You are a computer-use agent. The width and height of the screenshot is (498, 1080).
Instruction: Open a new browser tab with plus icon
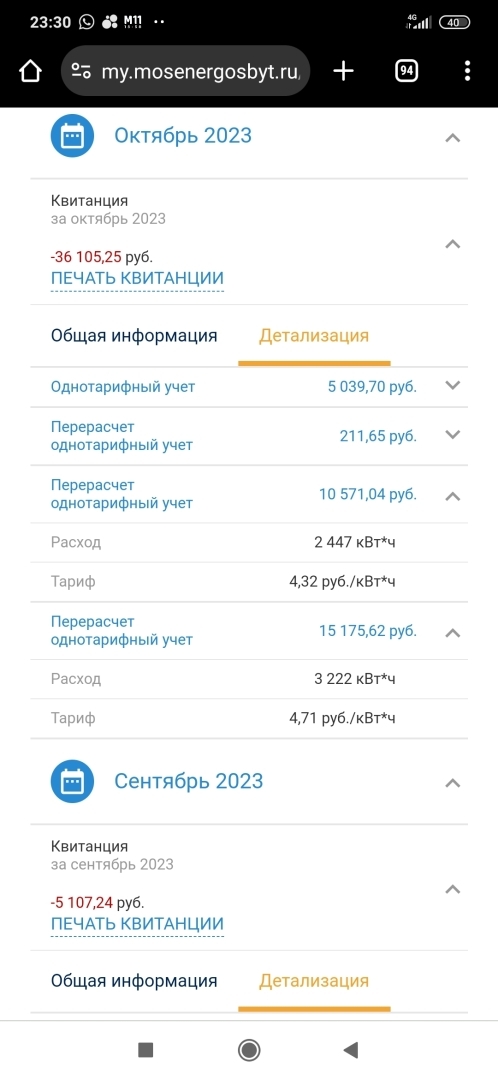[x=343, y=70]
